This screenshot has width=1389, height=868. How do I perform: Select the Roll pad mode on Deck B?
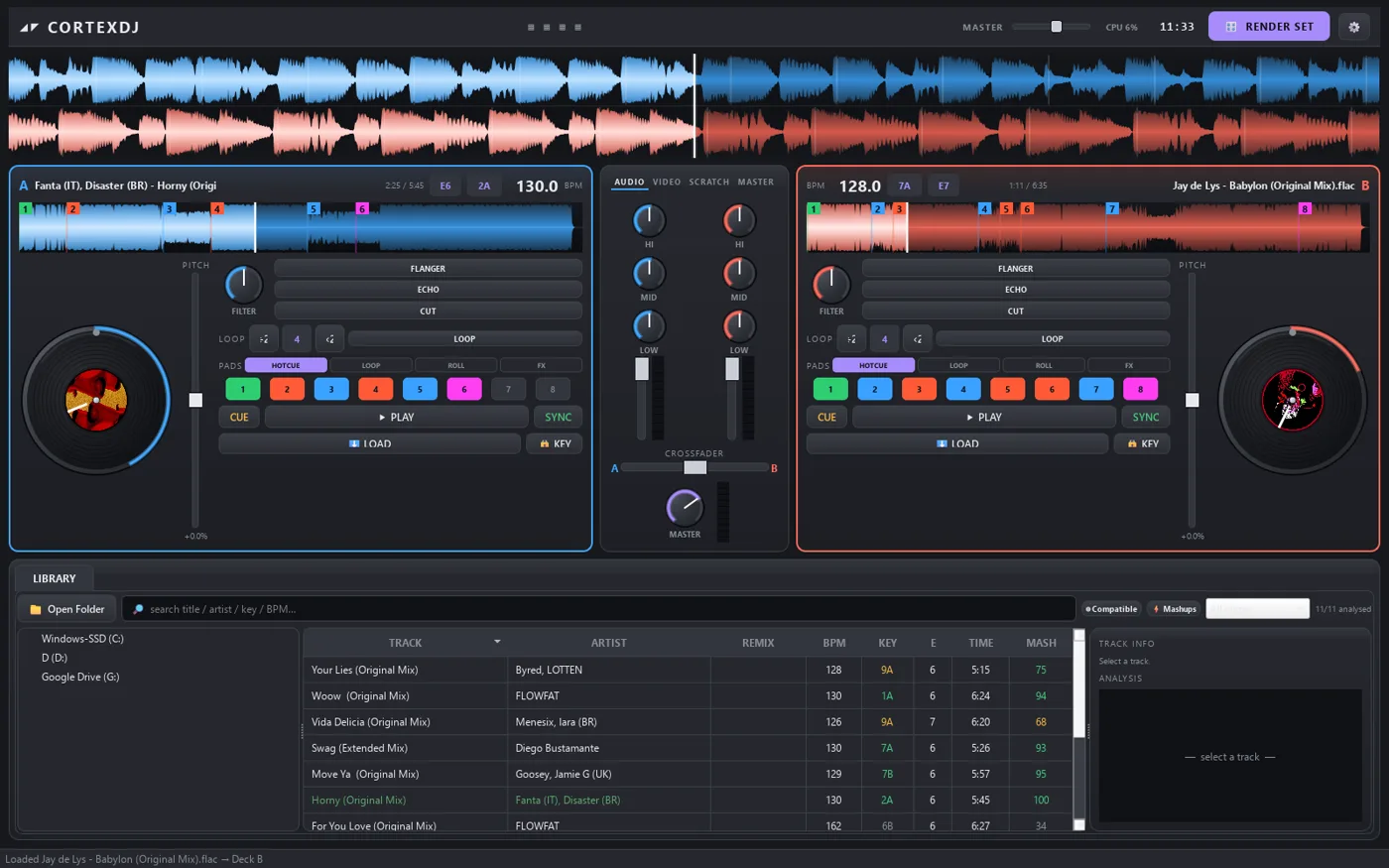pyautogui.click(x=1044, y=365)
